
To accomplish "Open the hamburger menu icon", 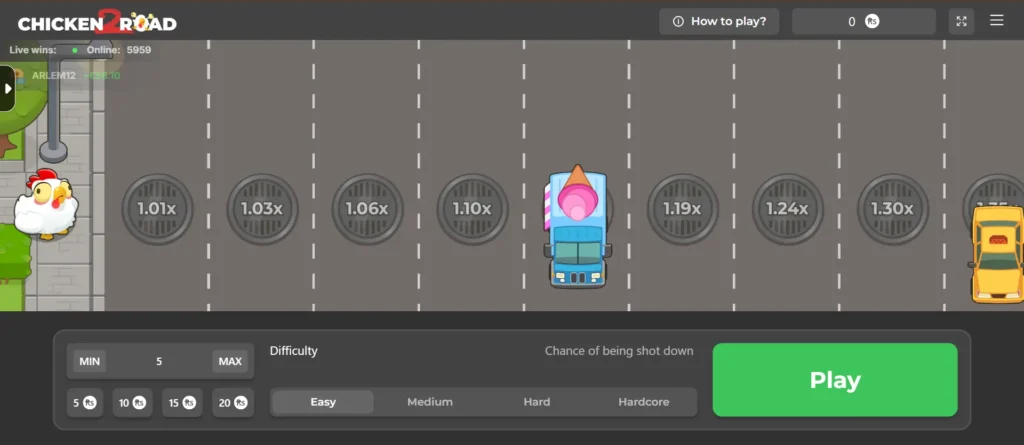I will 997,21.
